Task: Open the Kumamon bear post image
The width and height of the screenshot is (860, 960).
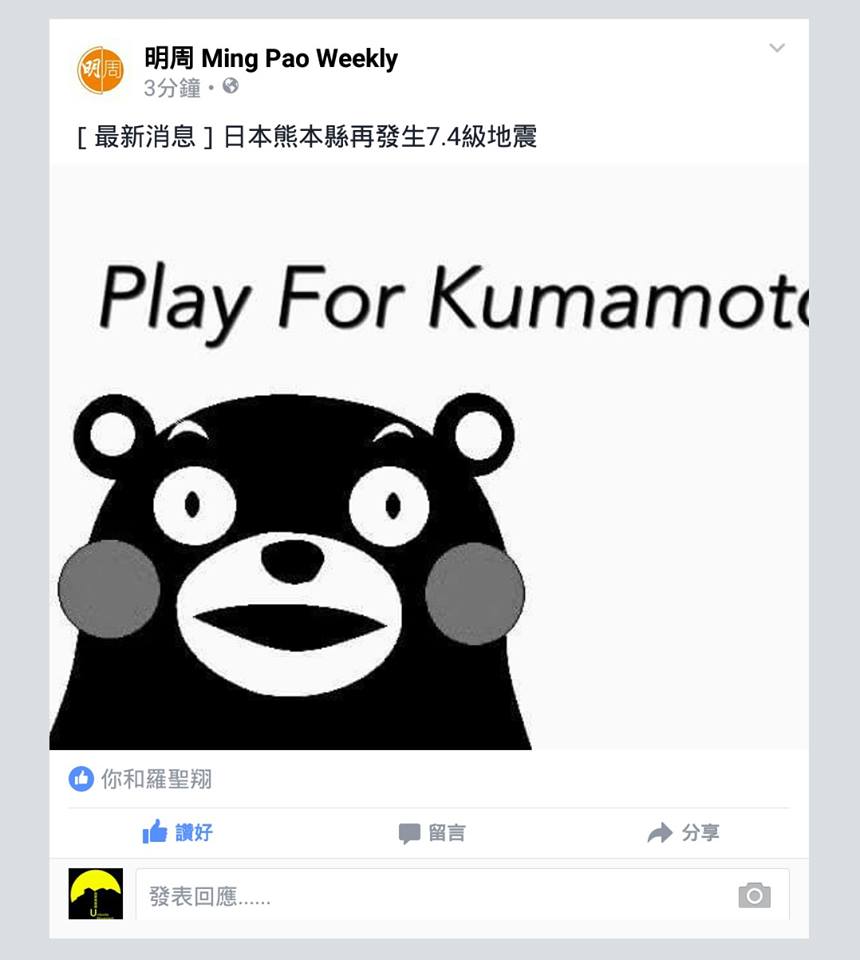Action: pos(429,457)
